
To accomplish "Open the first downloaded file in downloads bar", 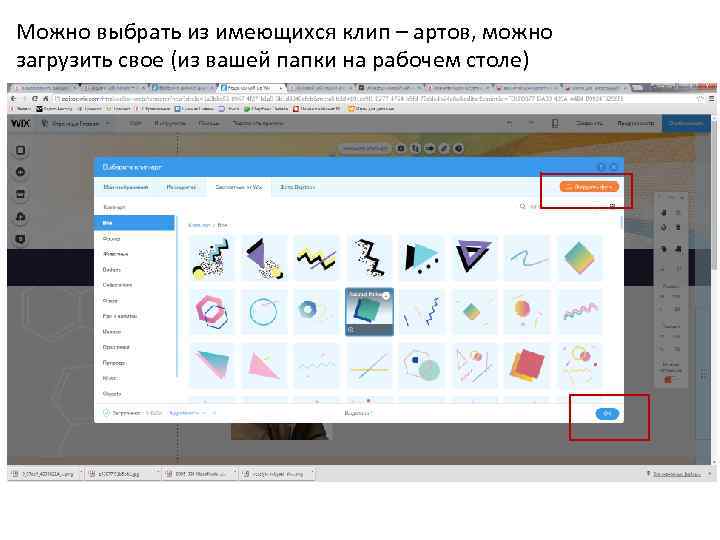I will point(45,473).
